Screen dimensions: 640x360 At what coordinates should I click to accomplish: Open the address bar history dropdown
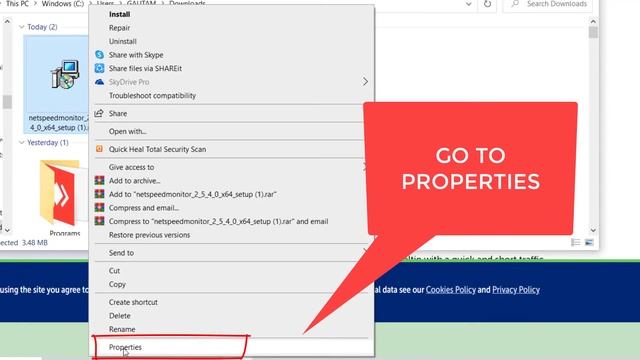469,4
